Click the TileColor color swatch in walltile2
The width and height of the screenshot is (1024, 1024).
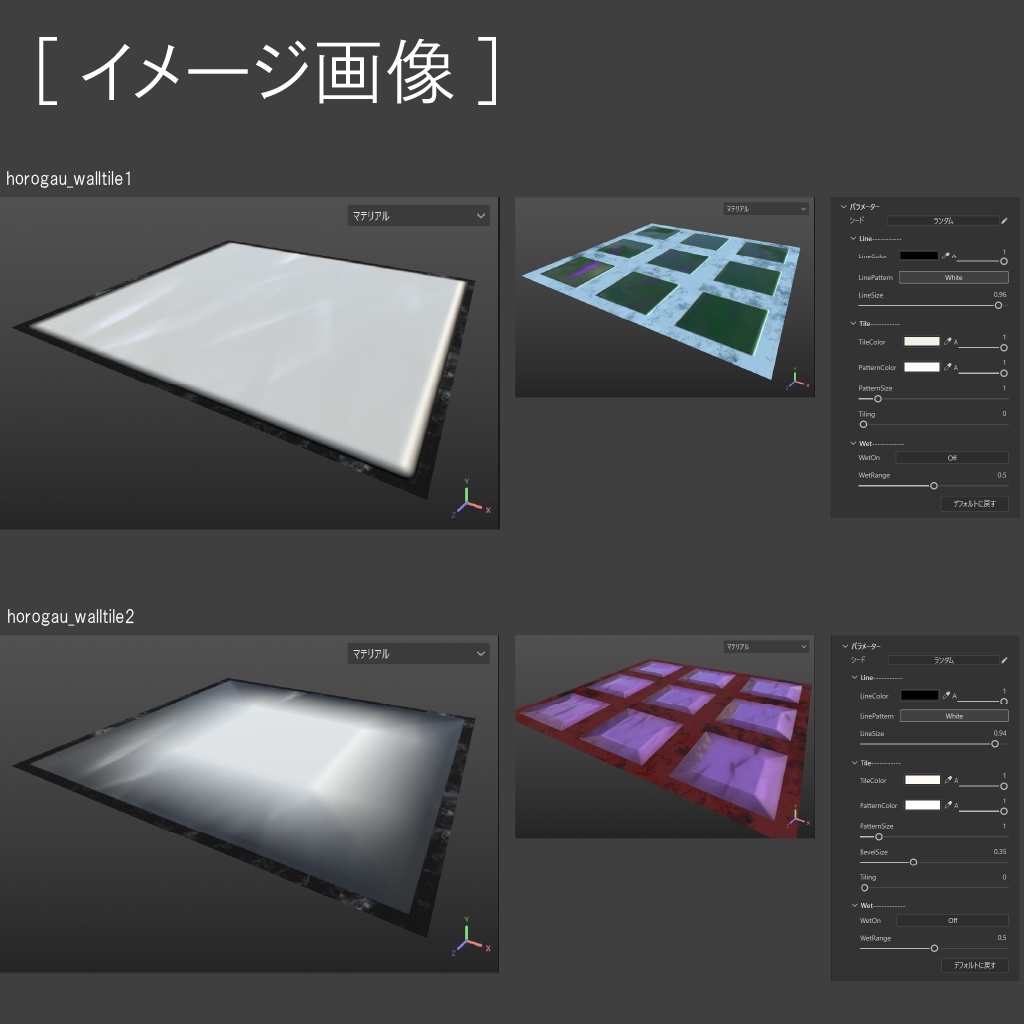click(x=924, y=779)
